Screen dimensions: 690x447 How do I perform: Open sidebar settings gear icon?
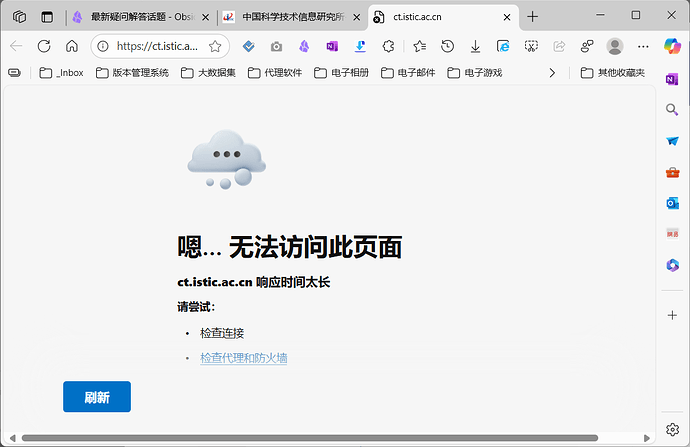pos(672,431)
